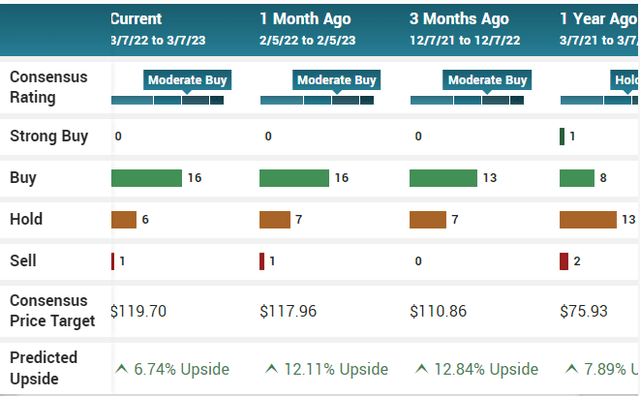Click the upside arrow beside 12.11% Upside
This screenshot has height=396, width=640.
(x=271, y=369)
